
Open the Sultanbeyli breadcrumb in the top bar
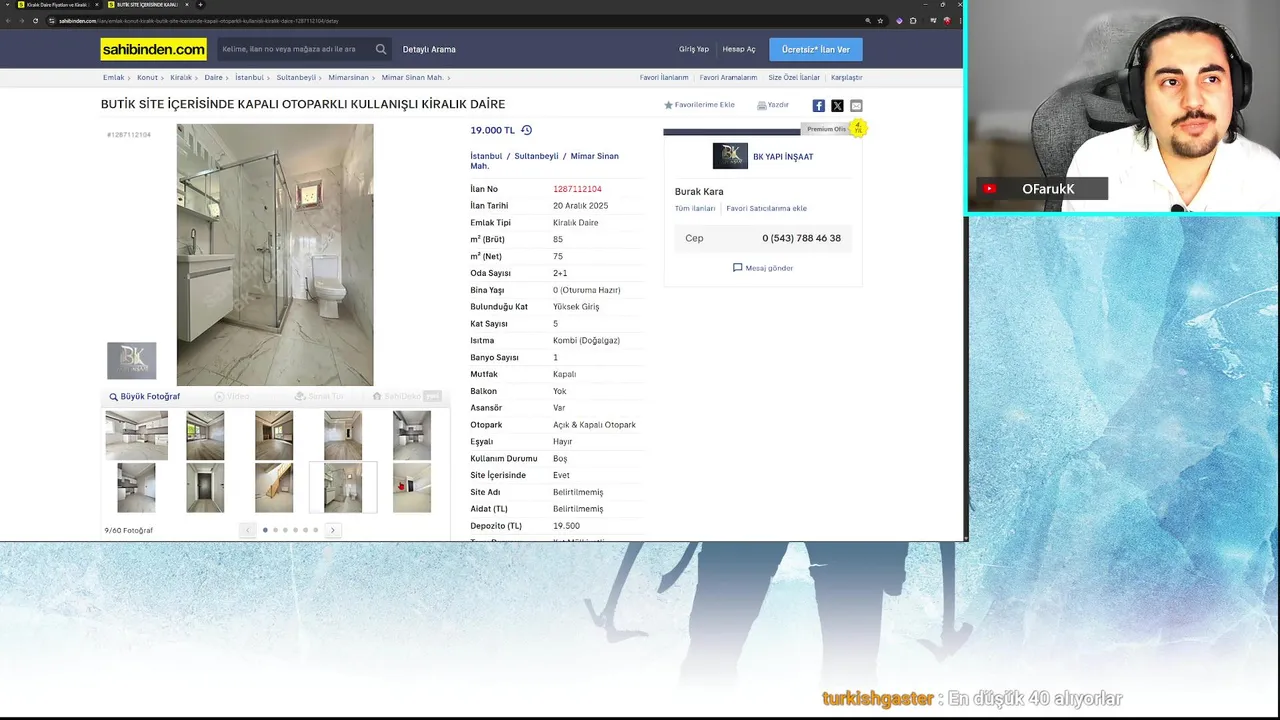point(296,77)
